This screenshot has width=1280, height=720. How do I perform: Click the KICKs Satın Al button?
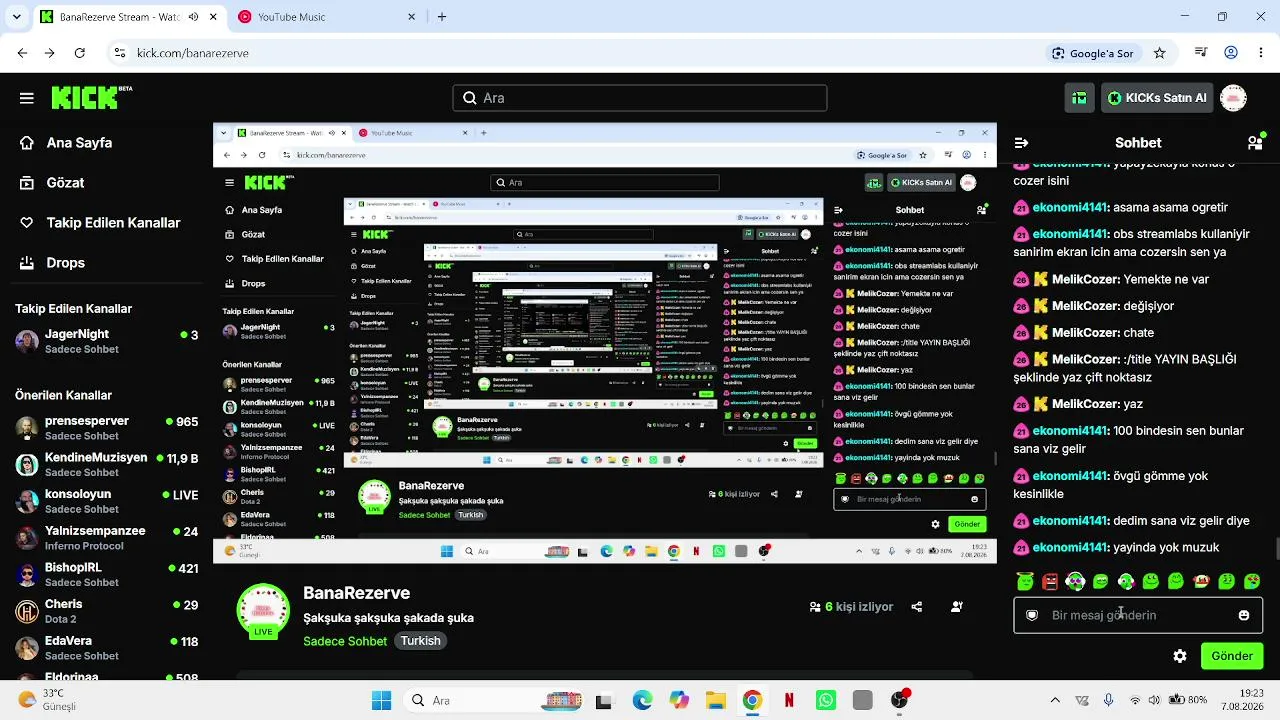click(x=1157, y=98)
